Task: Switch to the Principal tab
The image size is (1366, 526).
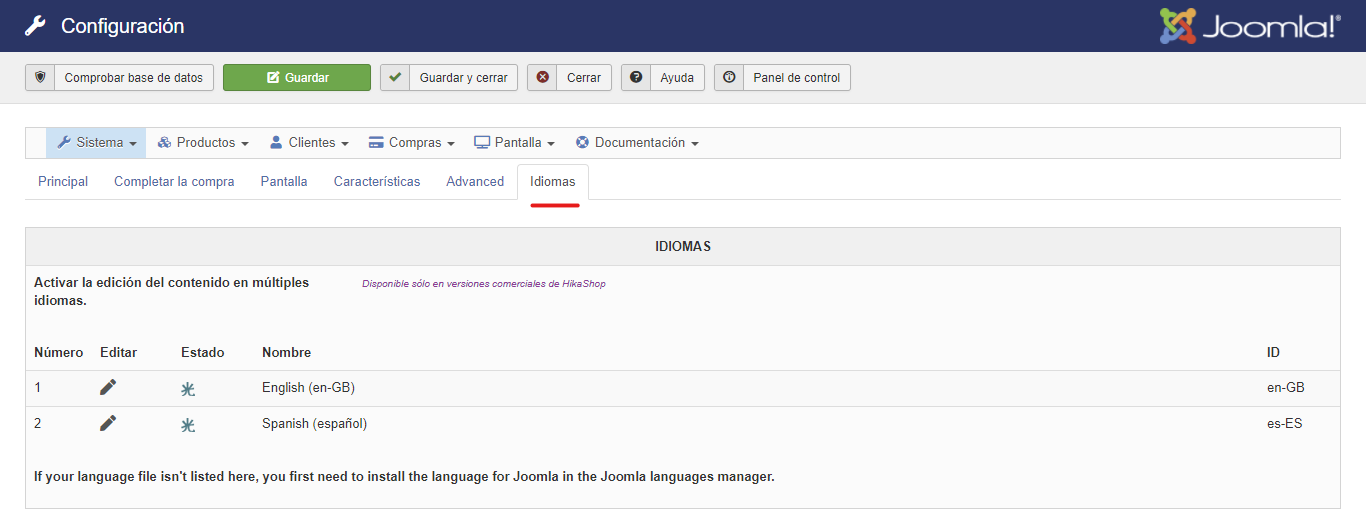Action: (x=63, y=182)
